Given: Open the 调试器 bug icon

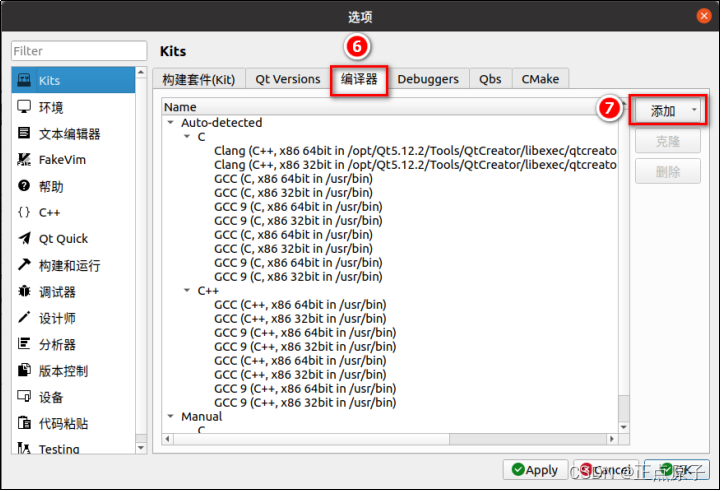Looking at the screenshot, I should click(24, 291).
